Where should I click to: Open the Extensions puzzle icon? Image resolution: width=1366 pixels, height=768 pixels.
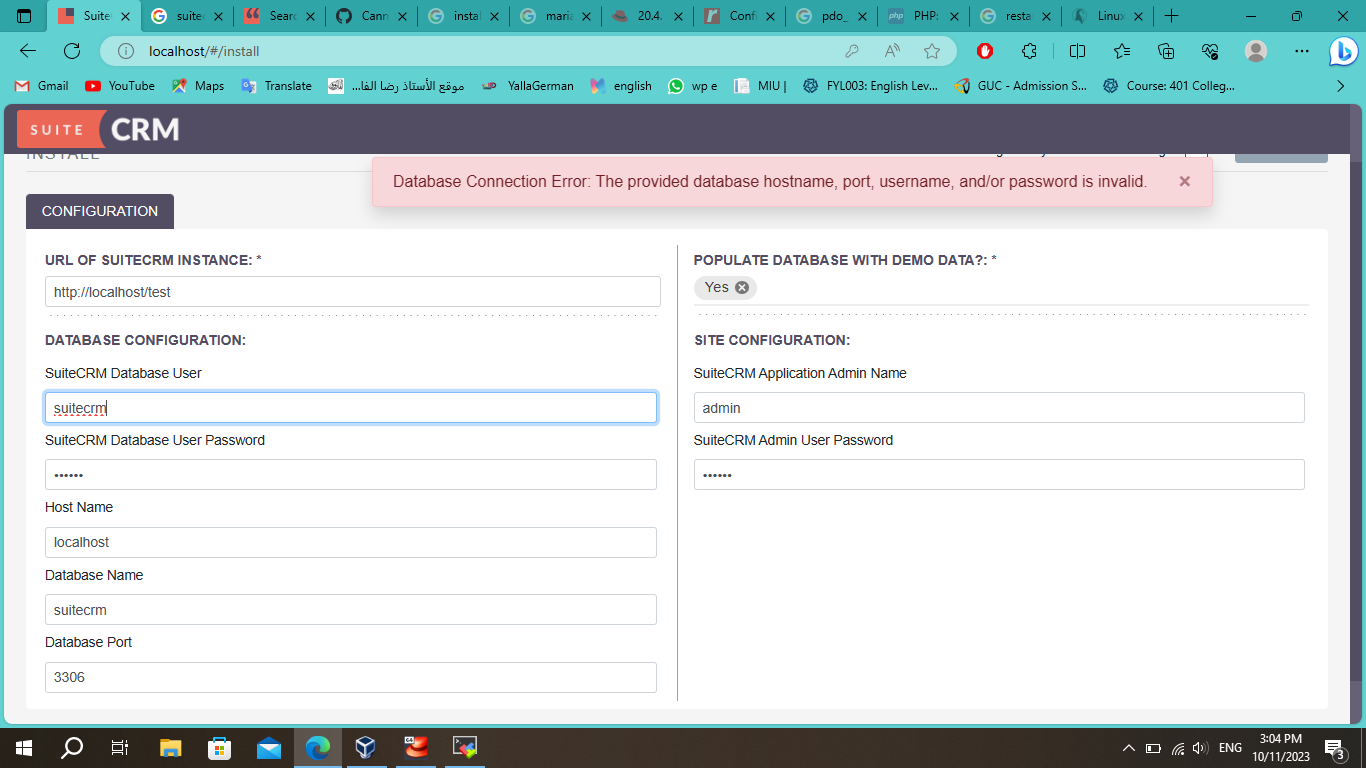tap(1029, 51)
